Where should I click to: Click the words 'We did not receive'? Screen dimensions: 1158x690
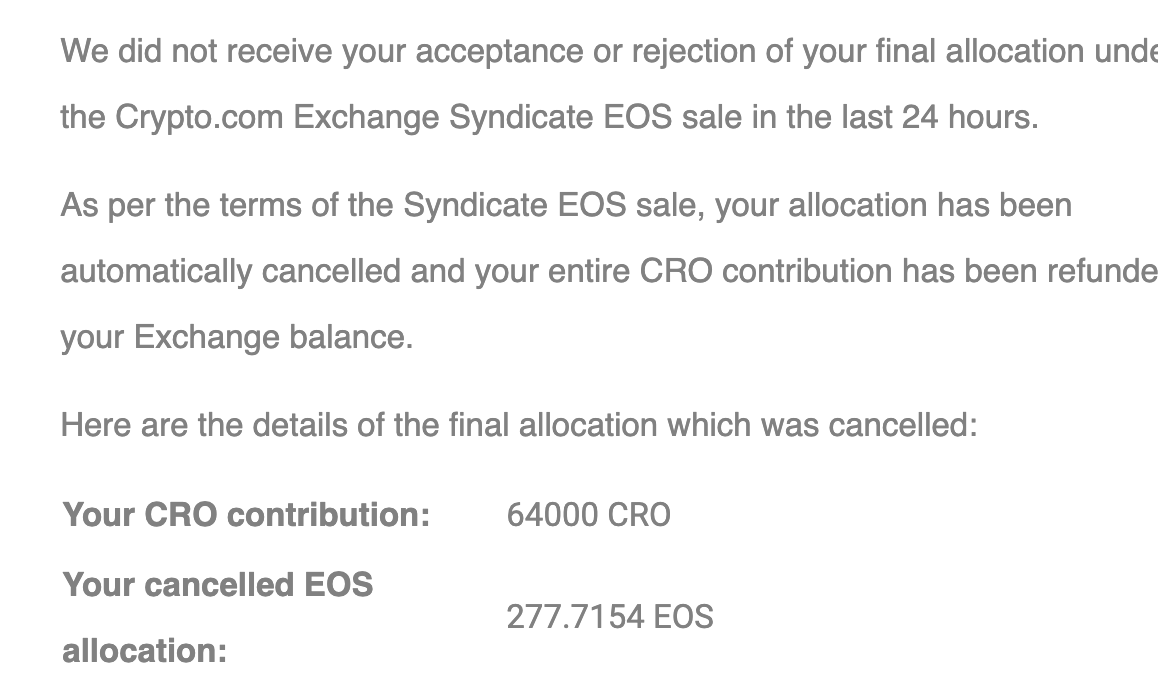point(196,52)
